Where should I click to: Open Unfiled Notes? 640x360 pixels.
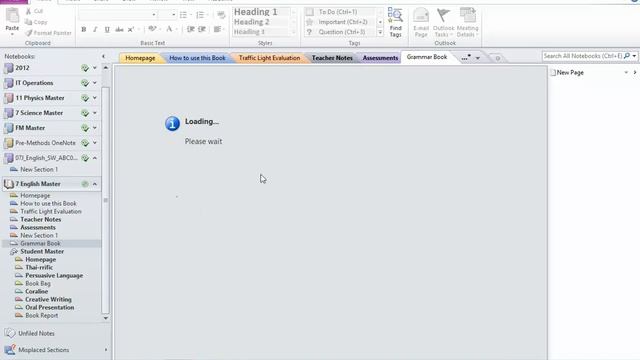click(36, 333)
